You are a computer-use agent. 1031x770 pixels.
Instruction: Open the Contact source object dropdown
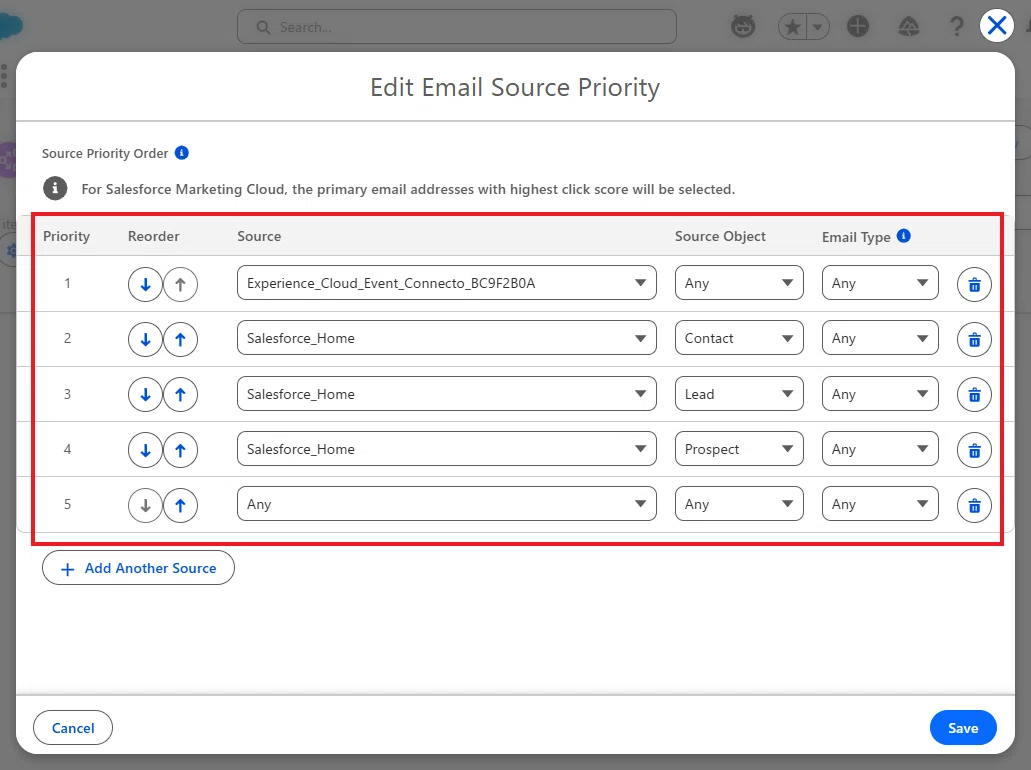(739, 338)
